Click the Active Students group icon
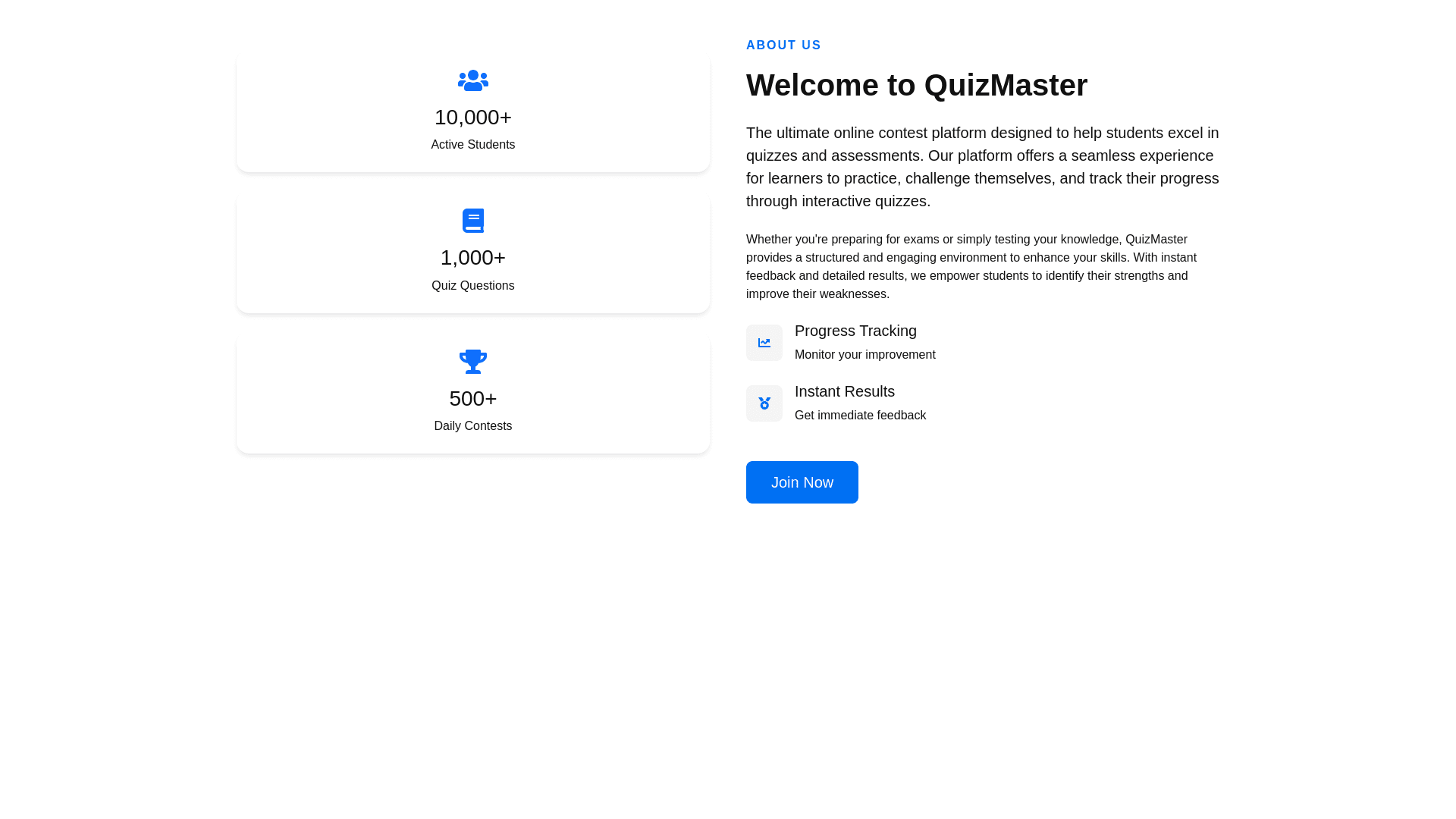This screenshot has width=1456, height=819. coord(472,80)
